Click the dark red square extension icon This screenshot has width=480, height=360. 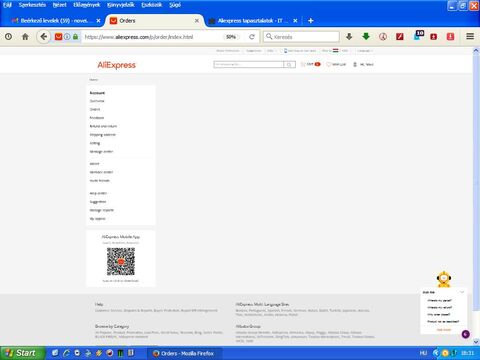click(x=434, y=37)
